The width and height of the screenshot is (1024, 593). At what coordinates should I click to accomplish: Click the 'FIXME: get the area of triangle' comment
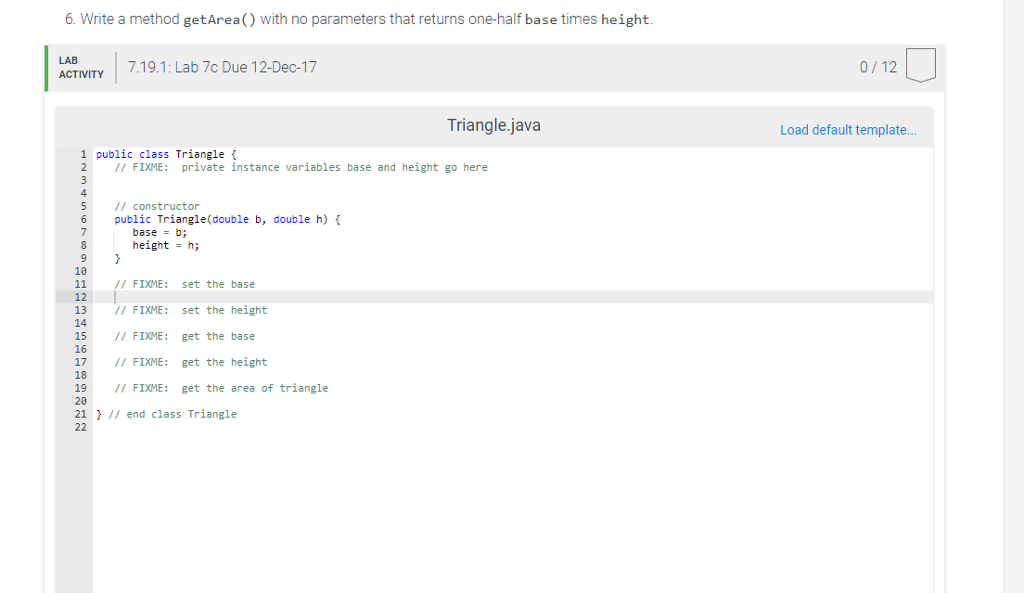point(221,388)
